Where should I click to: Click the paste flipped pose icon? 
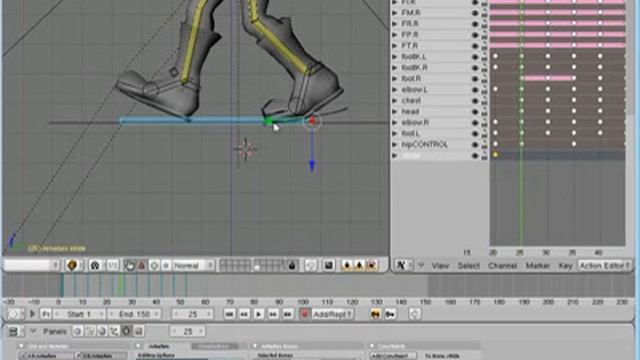[371, 266]
